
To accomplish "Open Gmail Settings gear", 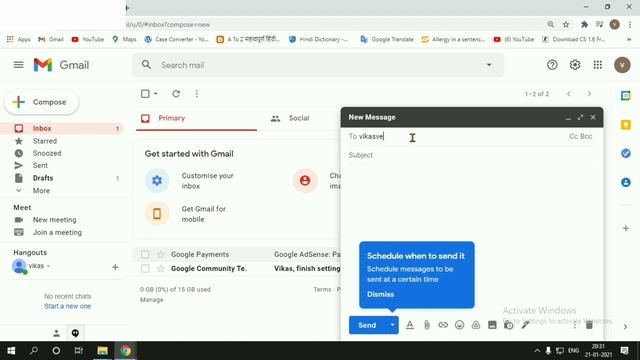I will click(x=575, y=65).
